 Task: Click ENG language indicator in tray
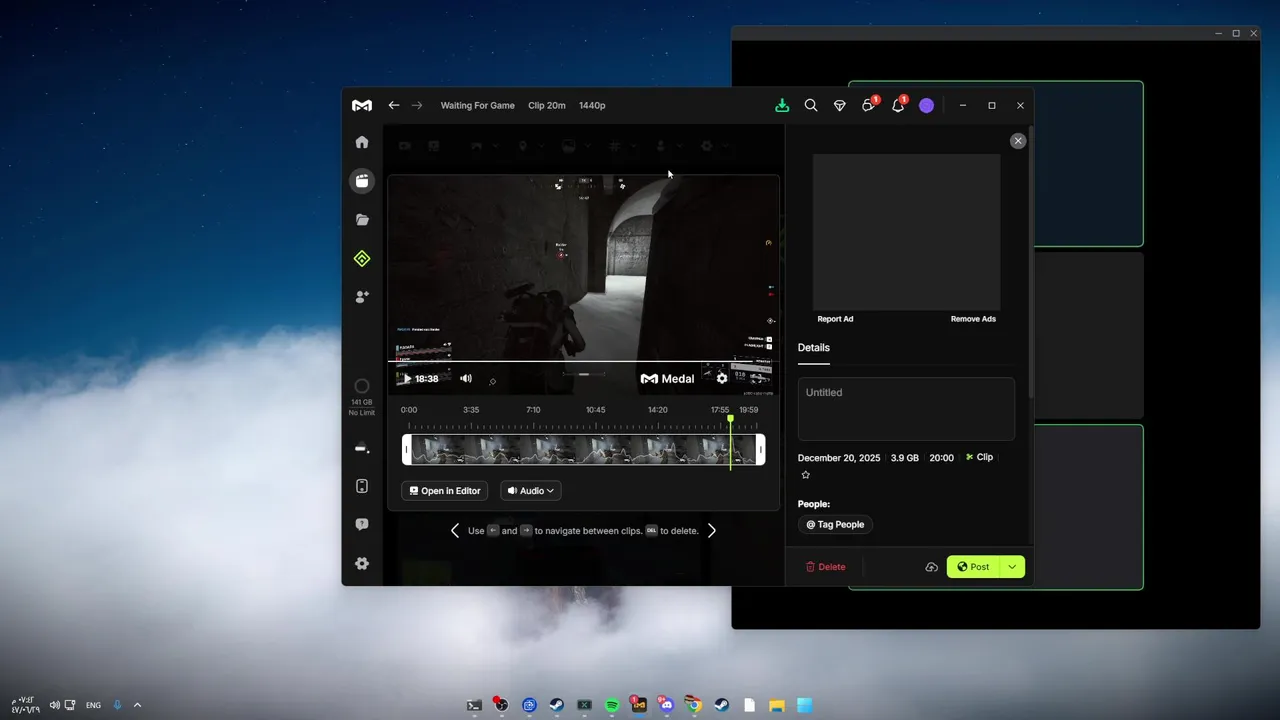[93, 705]
